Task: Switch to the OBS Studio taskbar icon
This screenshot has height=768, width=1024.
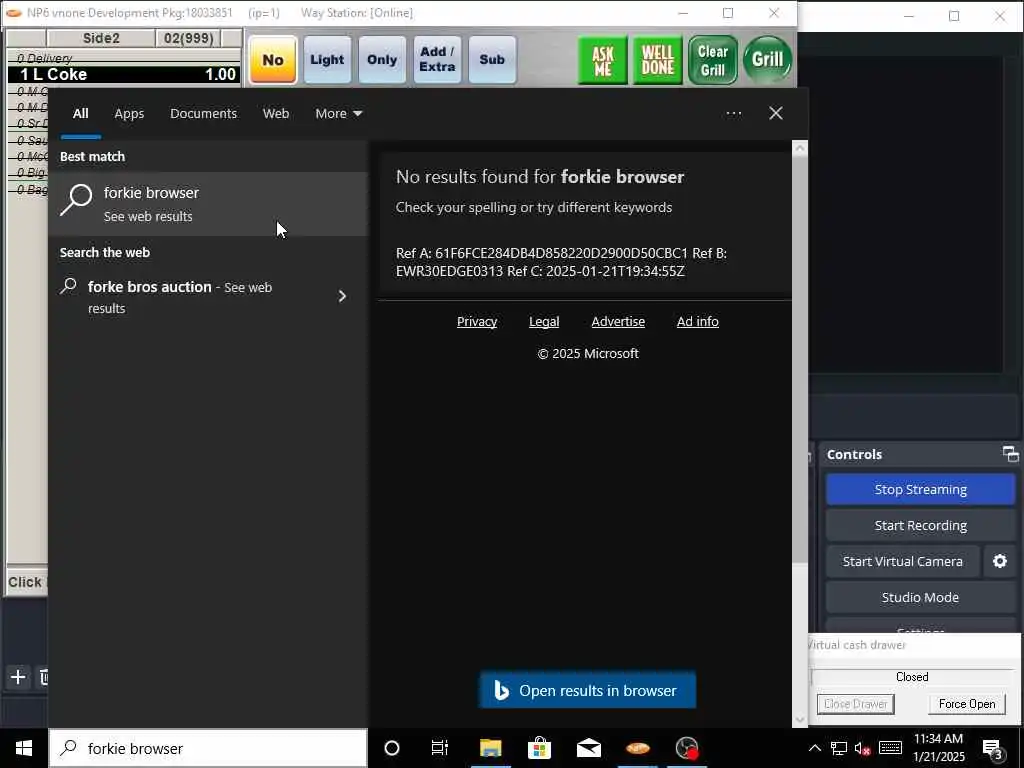Action: pyautogui.click(x=687, y=748)
